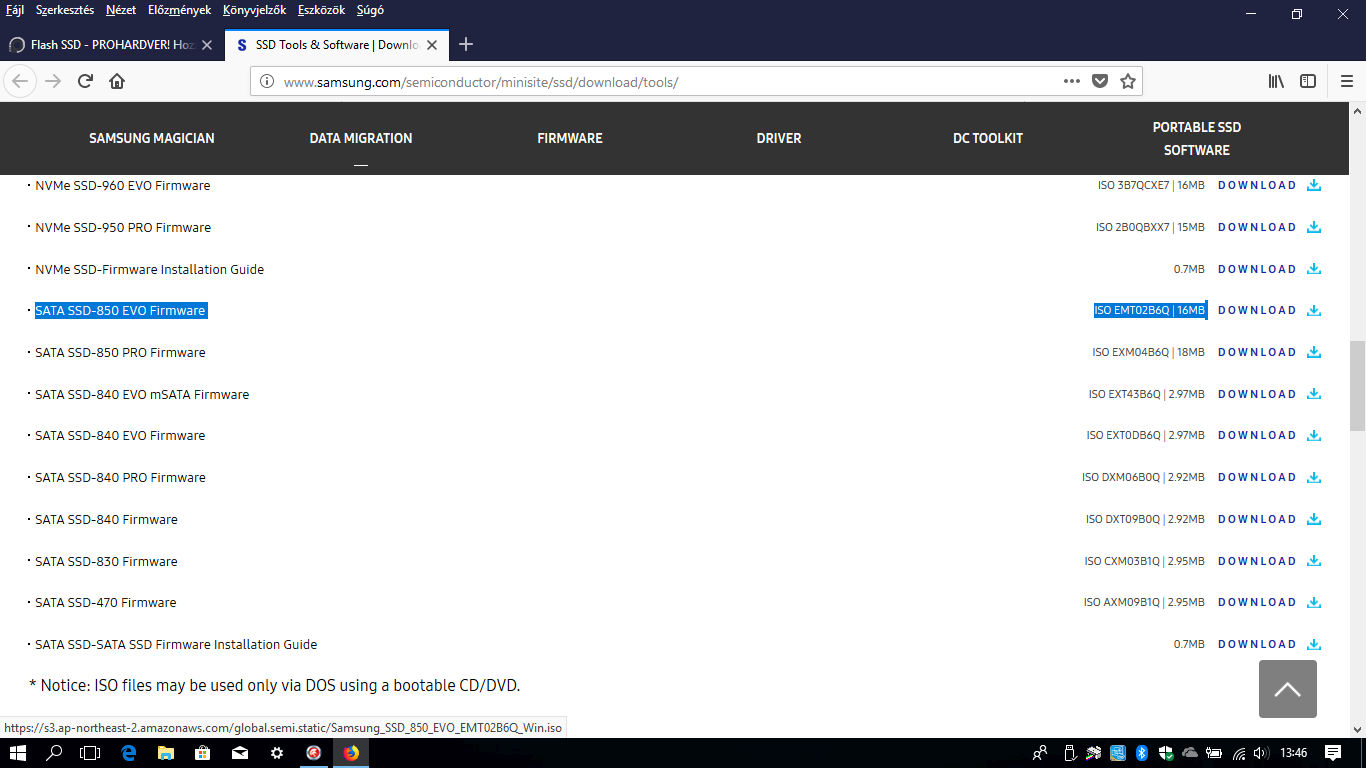The width and height of the screenshot is (1366, 768).
Task: Bookmark this page with the star icon
Action: coord(1128,81)
